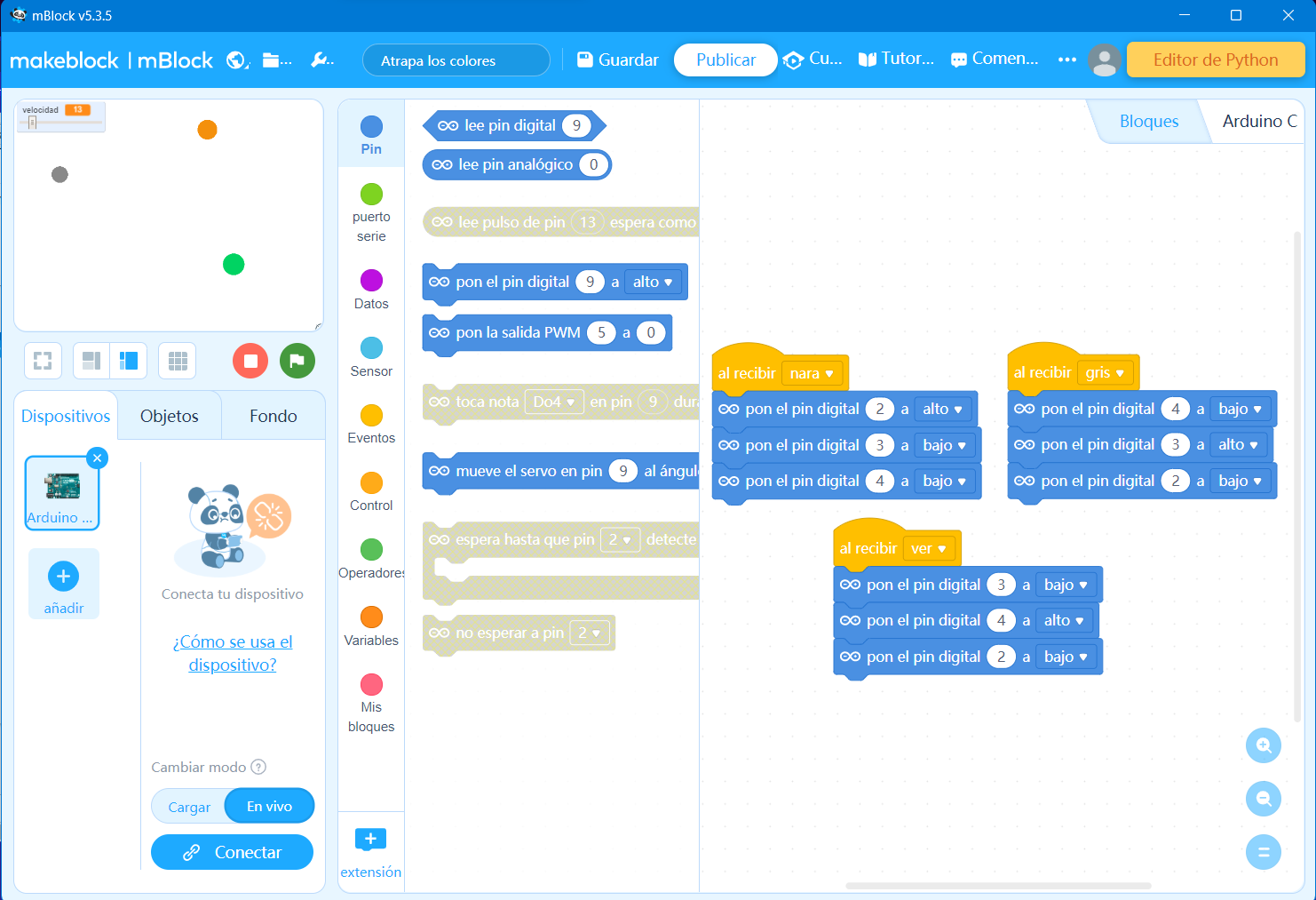Select the Variables block category
Screen dimensions: 1316x900
371,626
